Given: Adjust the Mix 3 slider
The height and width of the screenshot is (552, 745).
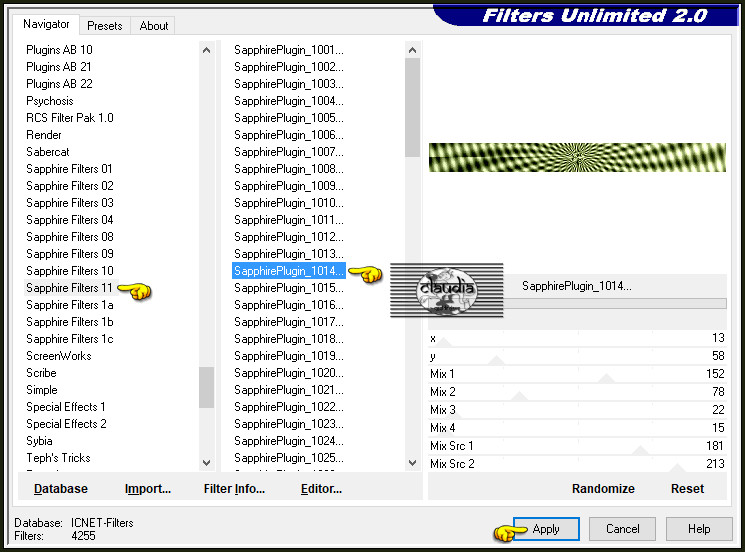Looking at the screenshot, I should click(577, 410).
